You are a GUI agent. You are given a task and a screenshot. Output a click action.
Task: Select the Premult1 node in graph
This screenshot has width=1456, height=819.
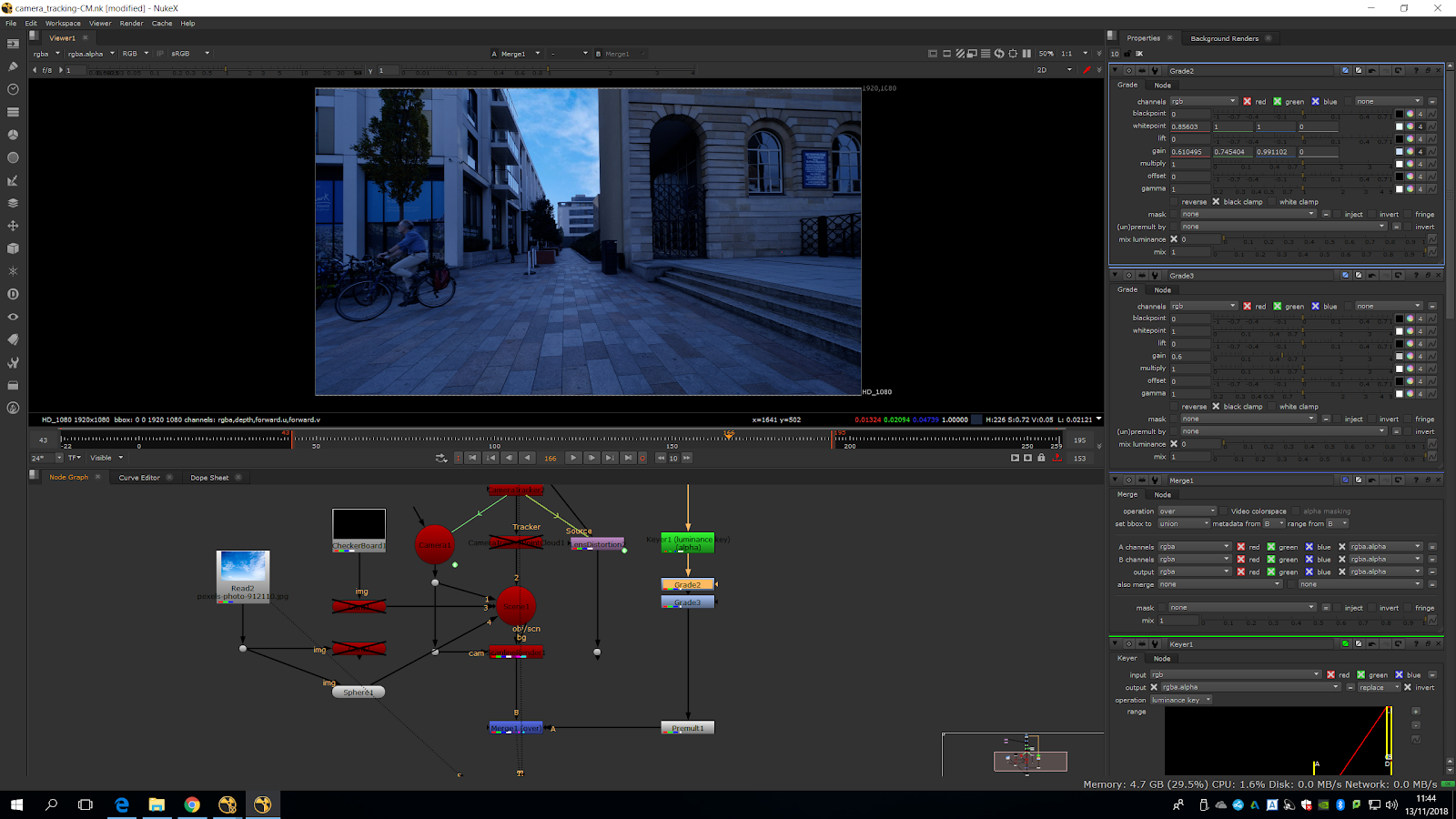[687, 728]
